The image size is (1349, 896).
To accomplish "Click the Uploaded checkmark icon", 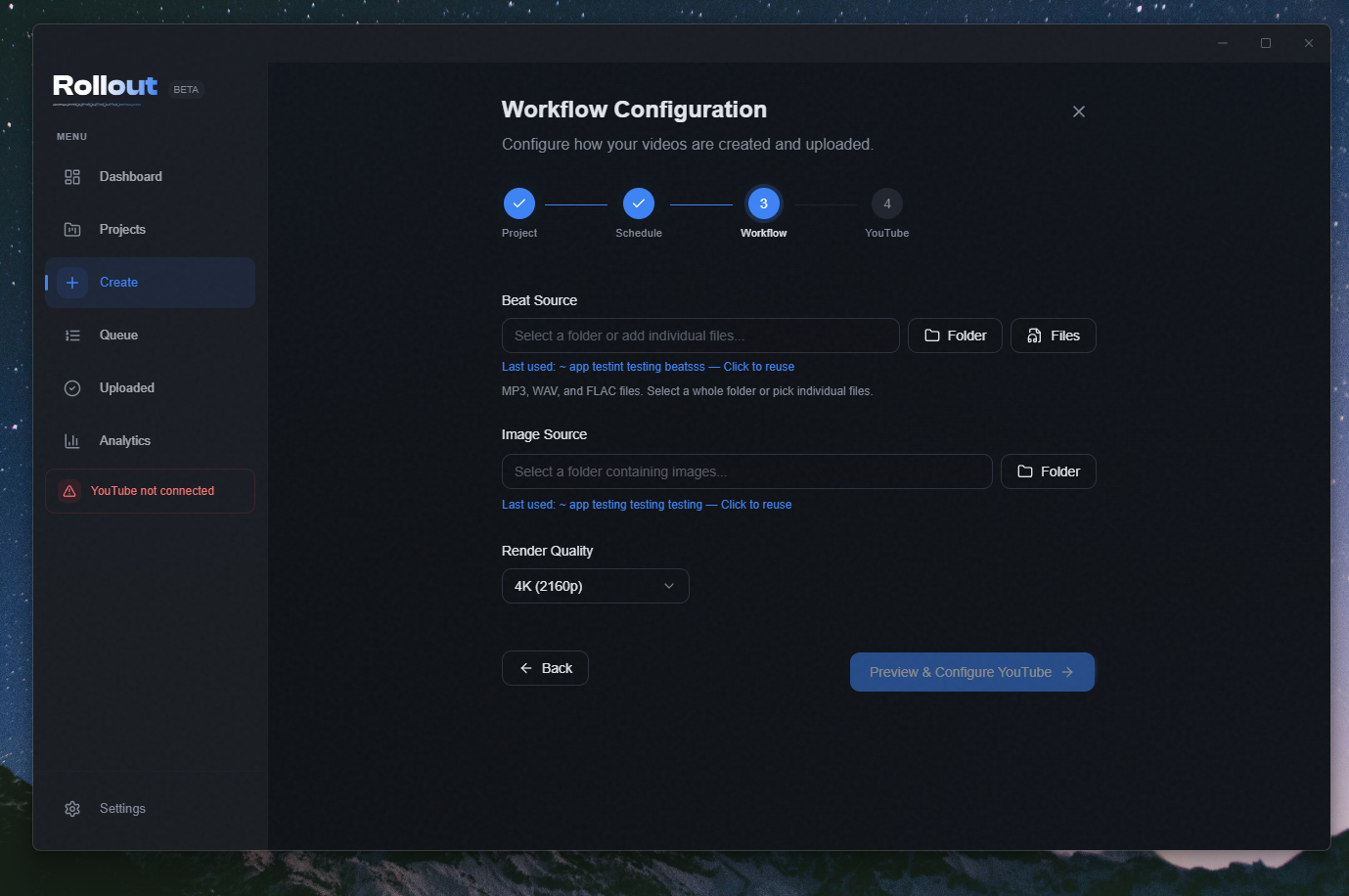I will pos(72,388).
